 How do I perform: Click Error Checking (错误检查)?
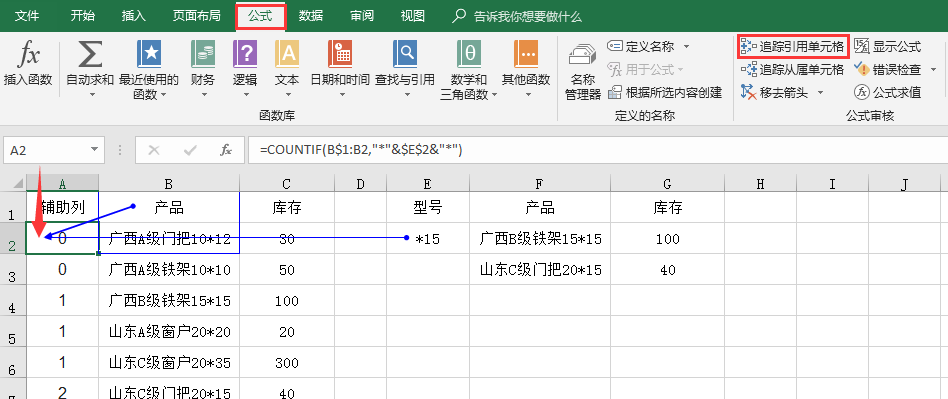(888, 70)
